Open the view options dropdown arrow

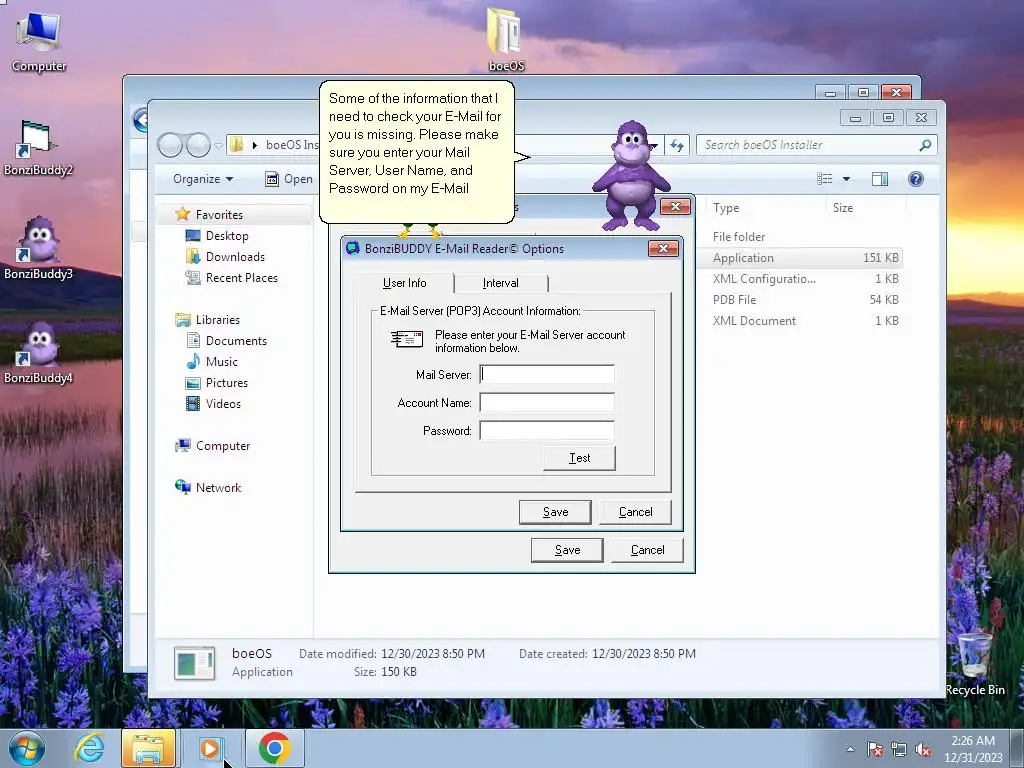click(846, 179)
